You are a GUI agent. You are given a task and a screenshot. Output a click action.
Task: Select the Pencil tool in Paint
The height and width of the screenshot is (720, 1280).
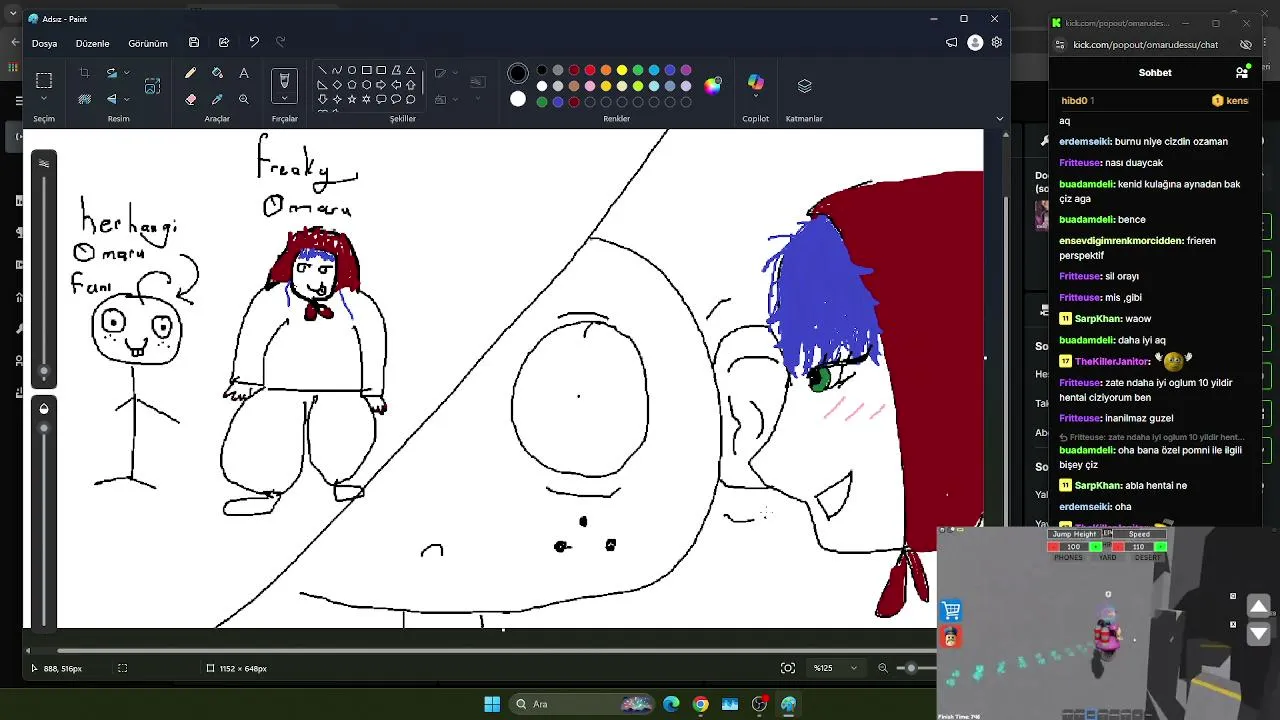click(190, 73)
